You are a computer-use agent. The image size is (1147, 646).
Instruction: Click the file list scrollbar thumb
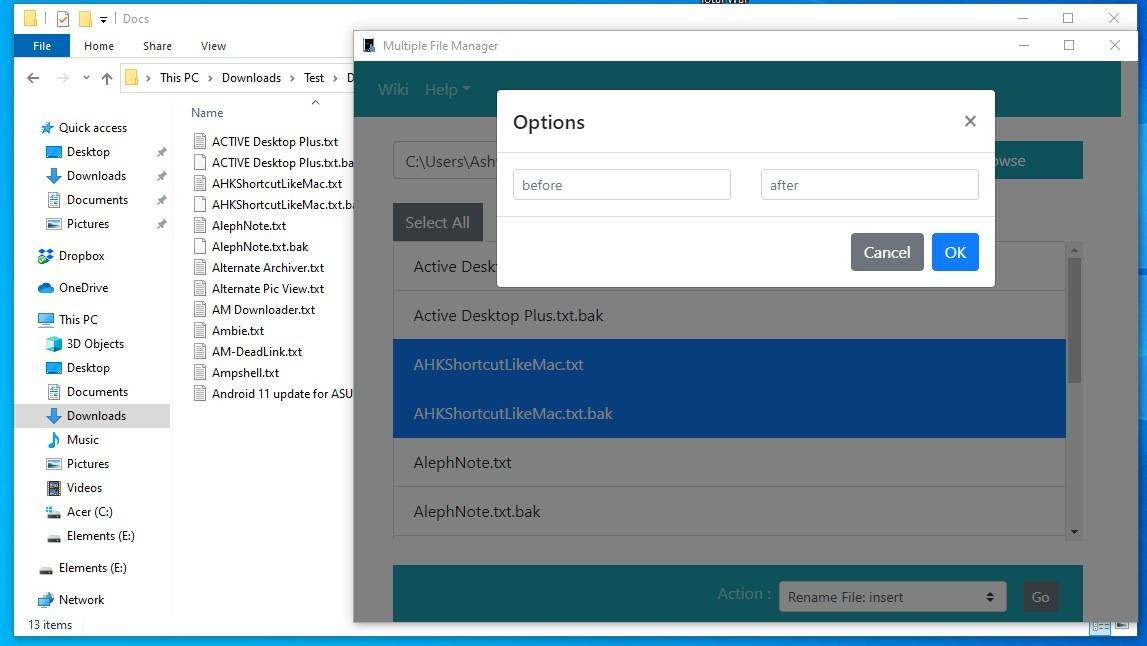(x=1074, y=320)
